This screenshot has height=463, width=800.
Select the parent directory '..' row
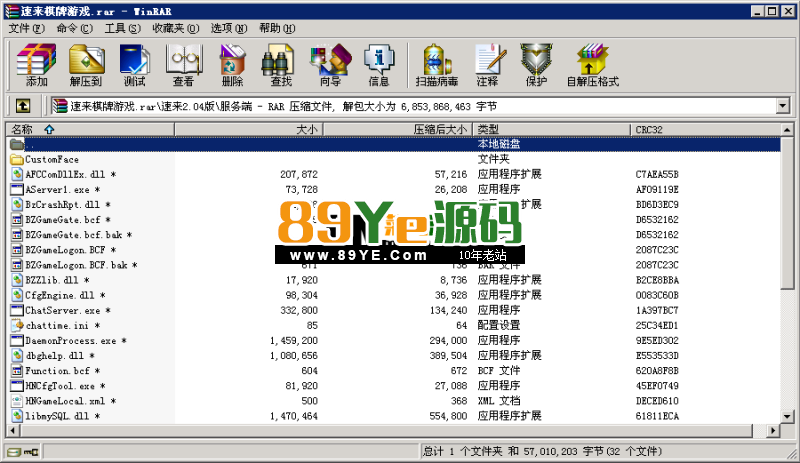[393, 144]
